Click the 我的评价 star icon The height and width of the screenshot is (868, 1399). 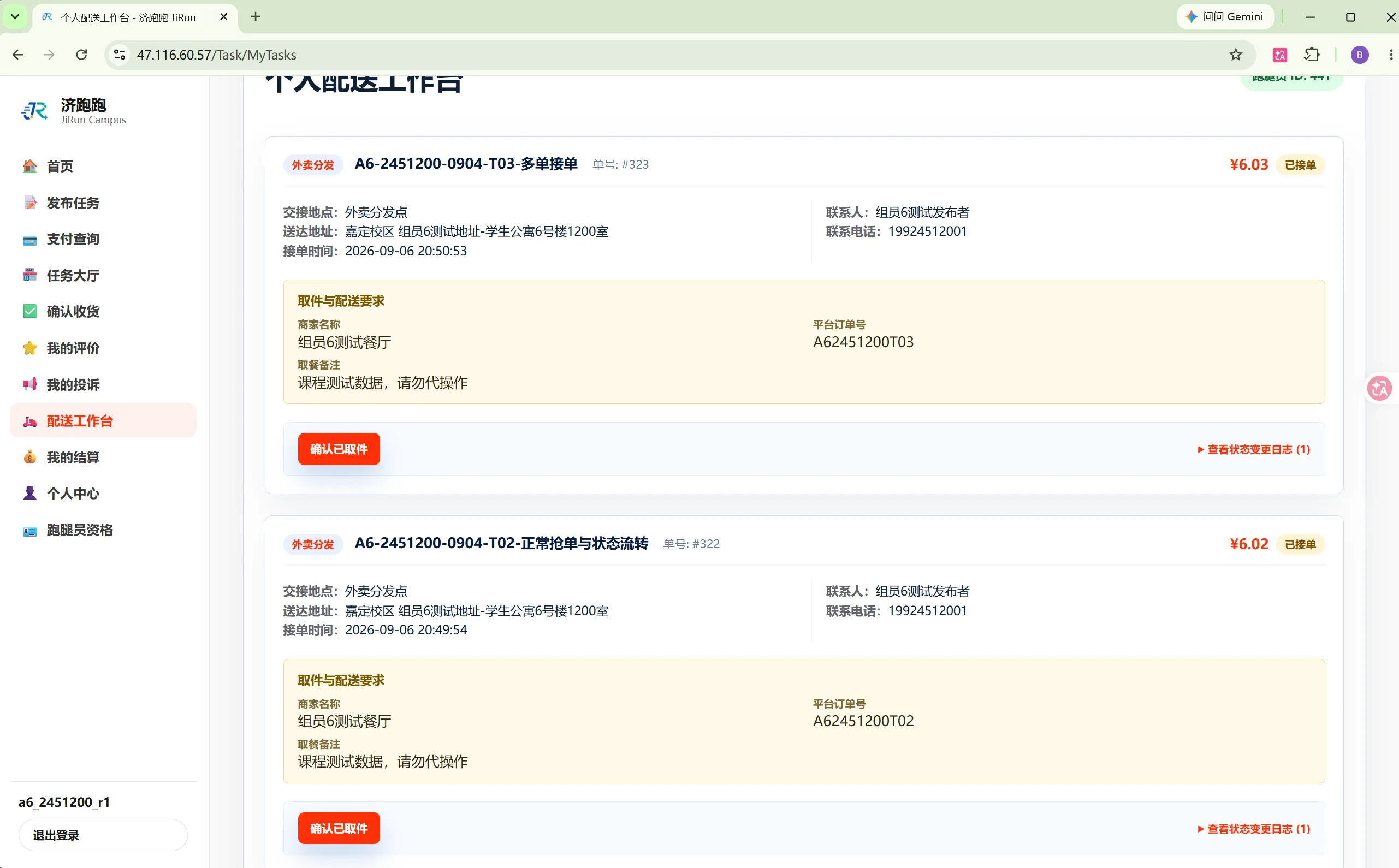point(30,348)
